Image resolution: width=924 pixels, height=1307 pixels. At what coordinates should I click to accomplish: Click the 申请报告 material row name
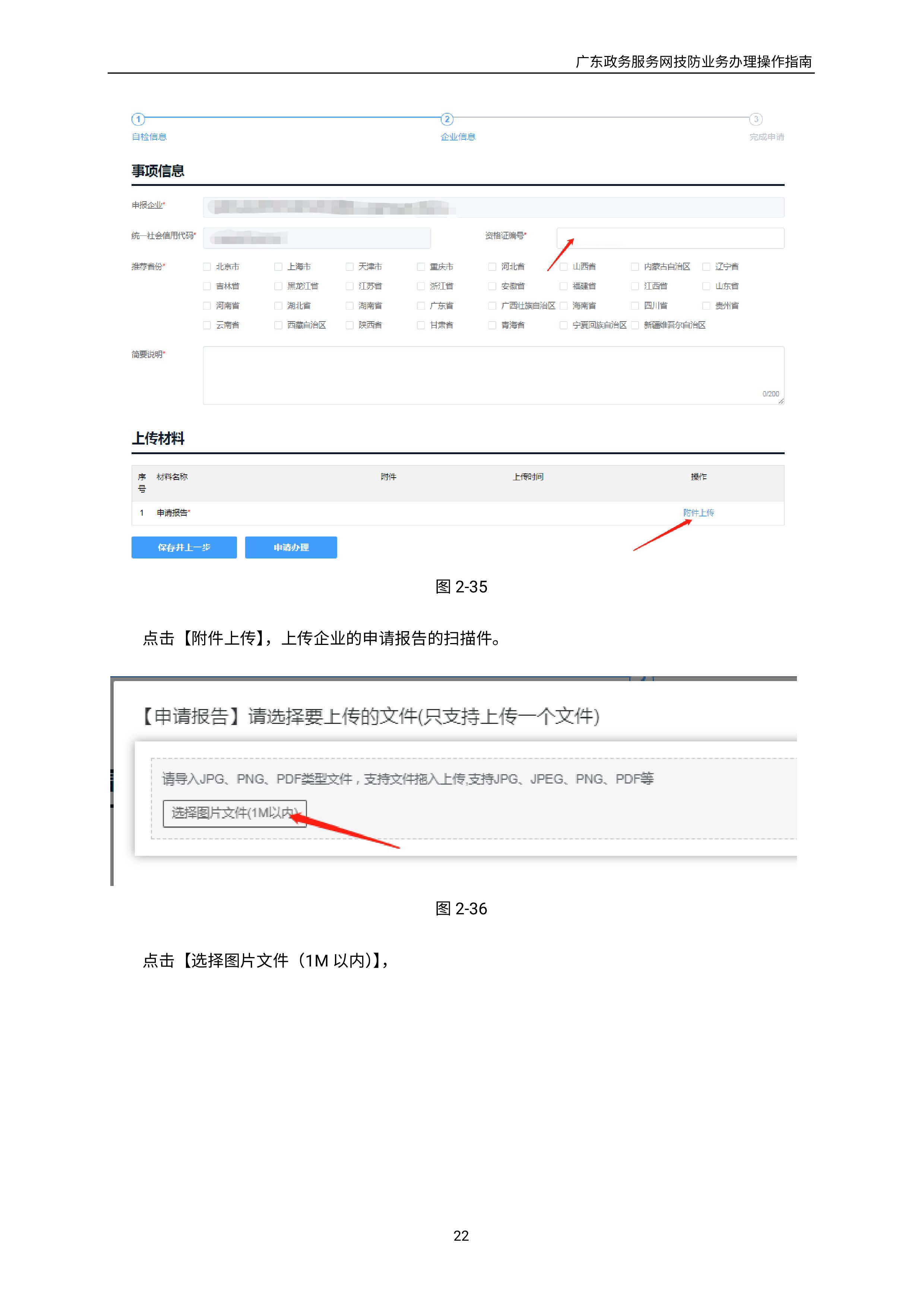point(173,513)
